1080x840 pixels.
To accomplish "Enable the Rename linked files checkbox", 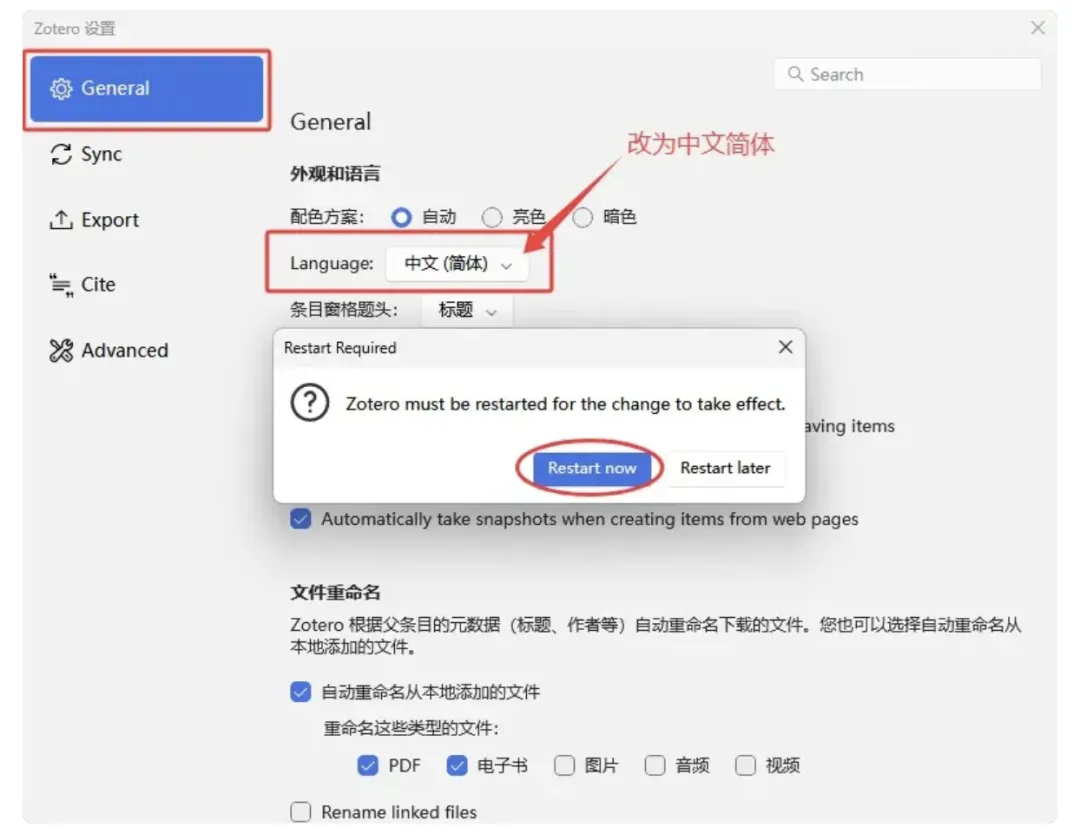I will (300, 812).
